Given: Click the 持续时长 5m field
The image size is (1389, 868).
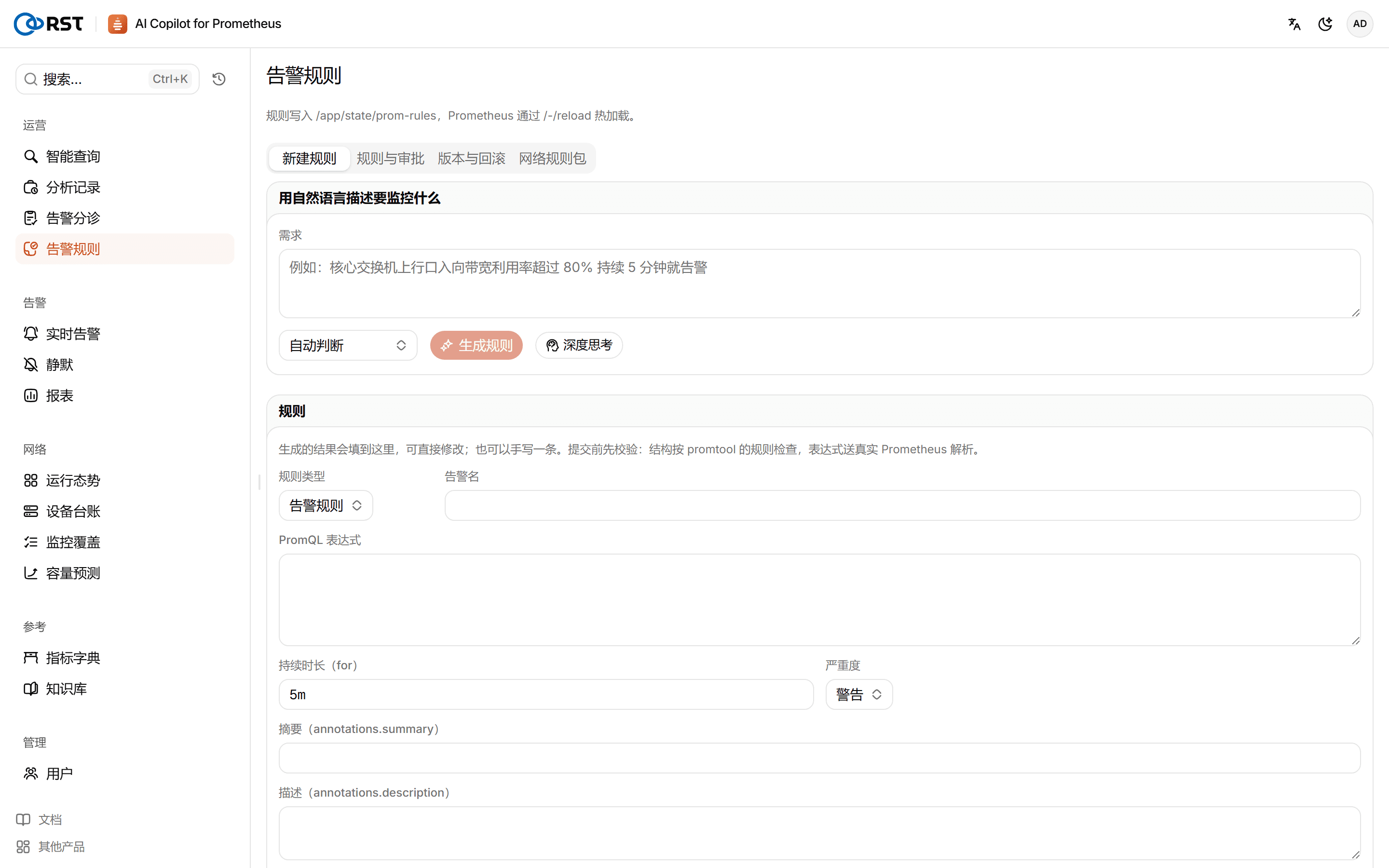Looking at the screenshot, I should (546, 694).
